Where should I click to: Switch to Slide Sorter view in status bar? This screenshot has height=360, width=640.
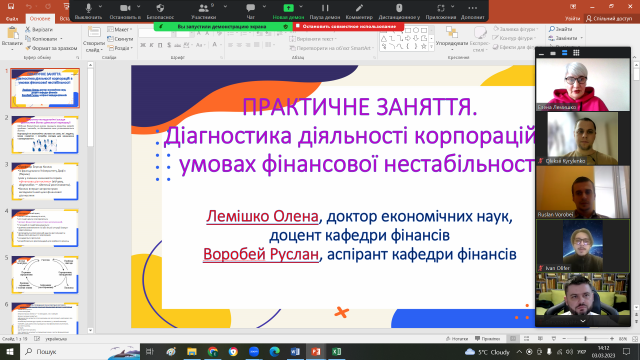point(526,339)
